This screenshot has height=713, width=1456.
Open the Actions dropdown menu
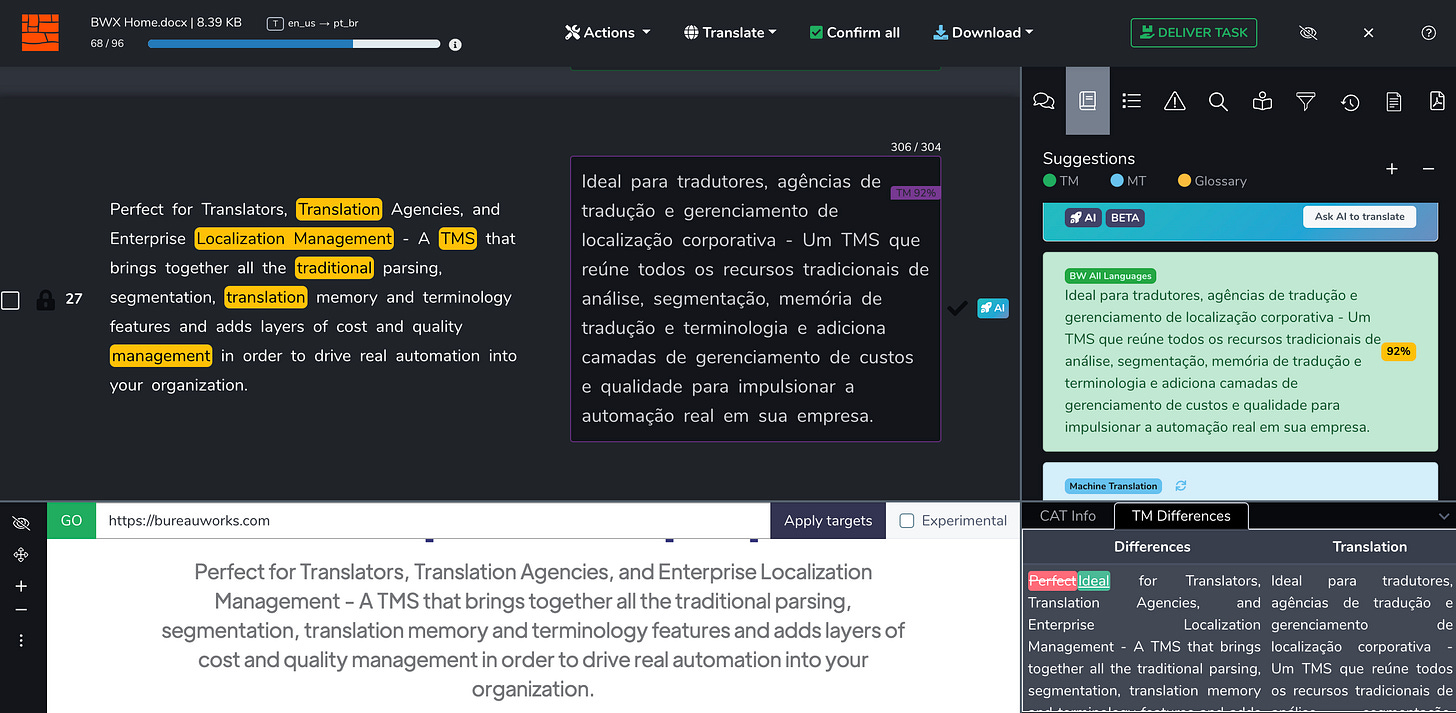[608, 32]
